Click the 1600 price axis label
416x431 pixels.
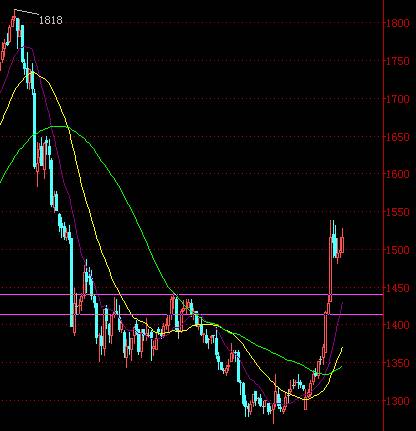(x=398, y=174)
